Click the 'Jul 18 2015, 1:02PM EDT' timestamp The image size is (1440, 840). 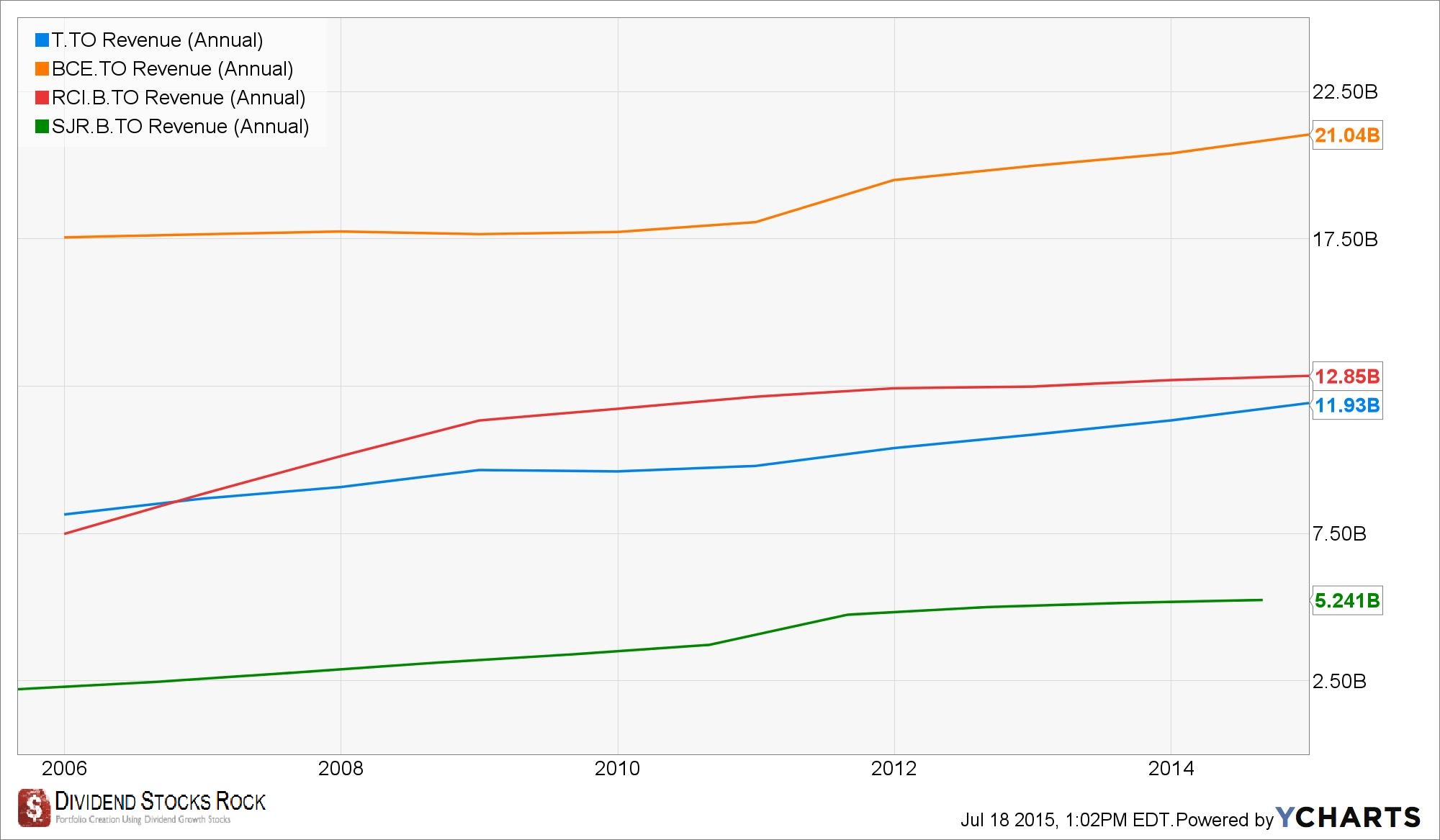[1066, 820]
